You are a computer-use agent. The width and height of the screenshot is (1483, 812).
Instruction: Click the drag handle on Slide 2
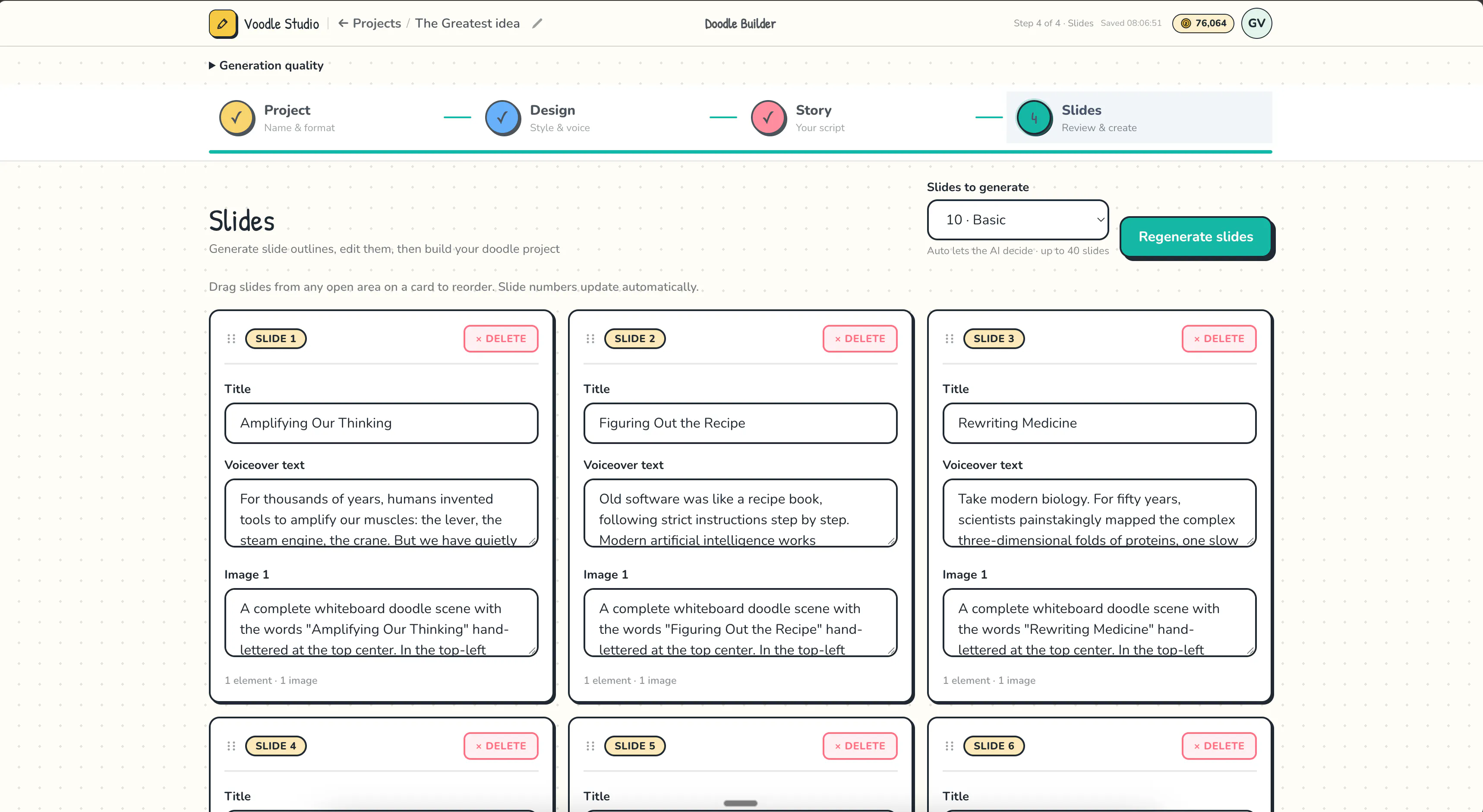tap(590, 339)
